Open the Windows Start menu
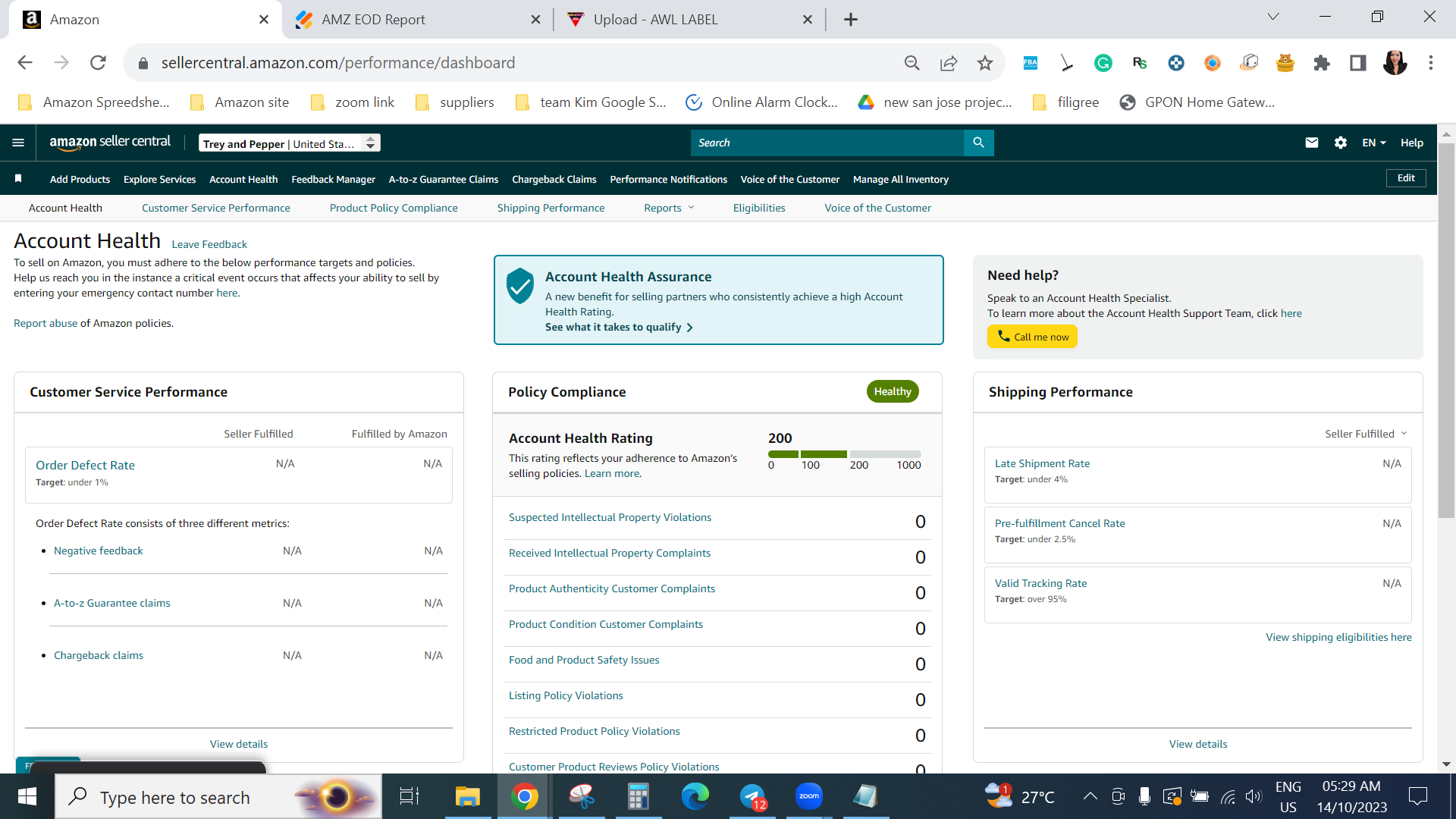The image size is (1456, 819). tap(27, 796)
